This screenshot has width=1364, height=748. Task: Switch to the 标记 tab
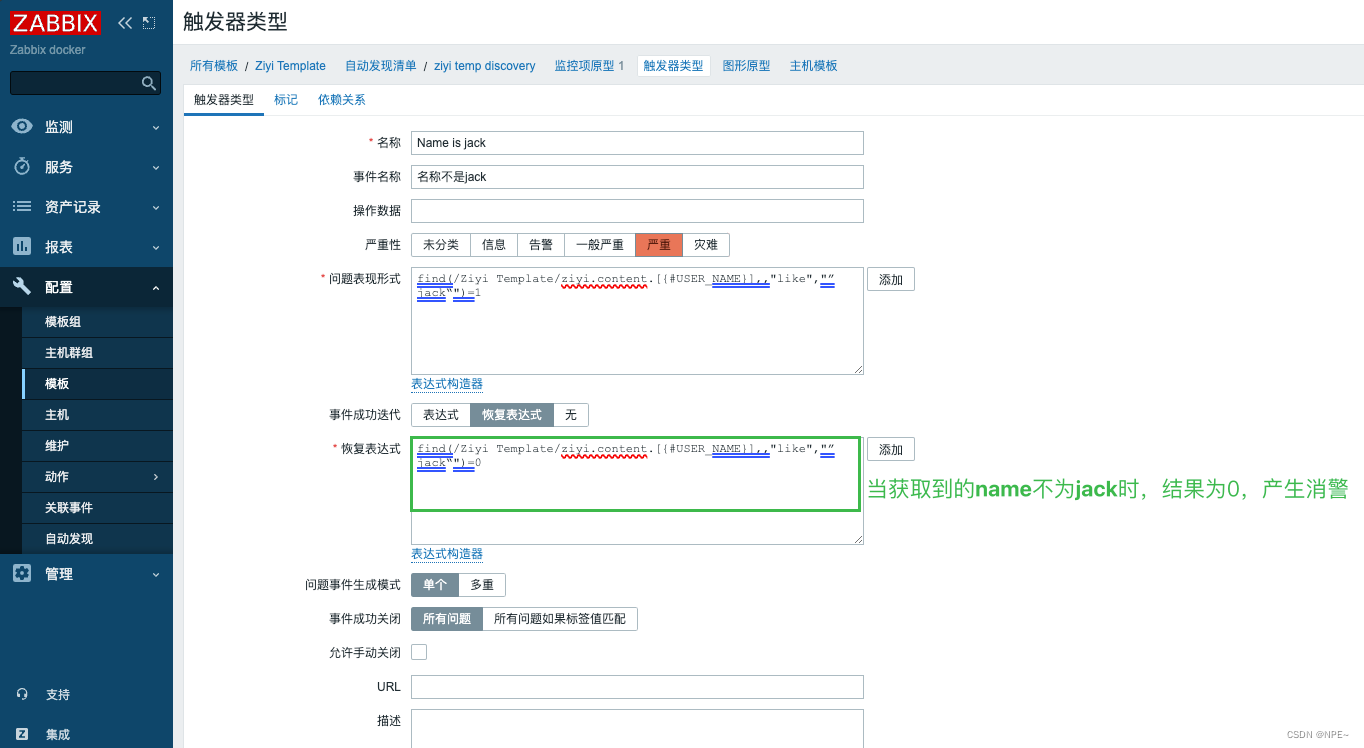(x=286, y=100)
